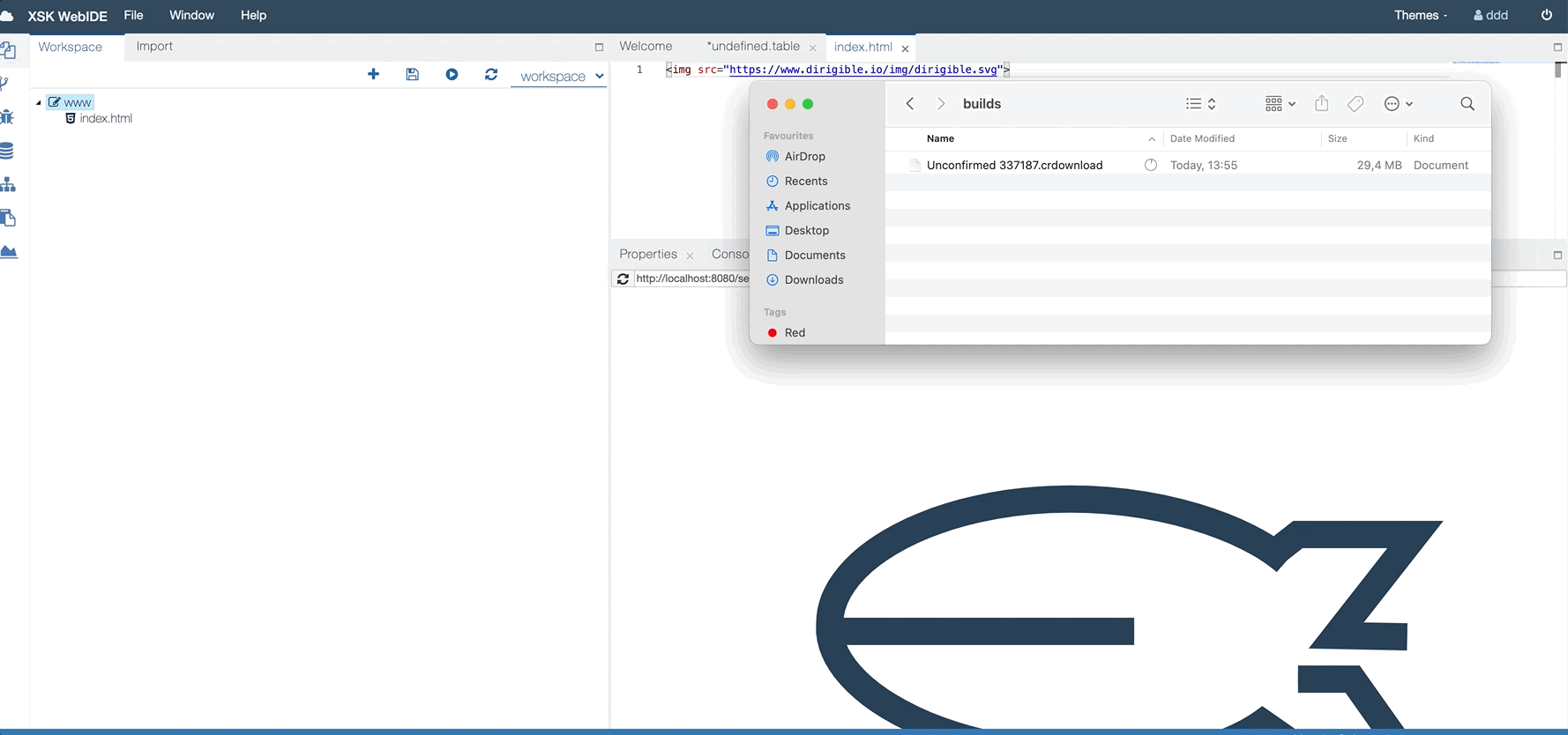Open Finder more actions ellipsis dropdown

[1399, 104]
